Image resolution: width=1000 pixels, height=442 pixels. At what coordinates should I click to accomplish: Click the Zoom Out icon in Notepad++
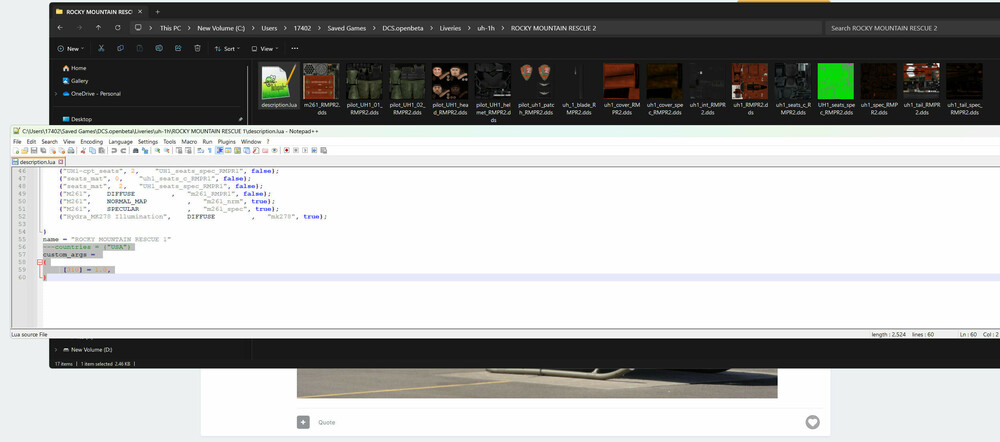click(x=166, y=151)
